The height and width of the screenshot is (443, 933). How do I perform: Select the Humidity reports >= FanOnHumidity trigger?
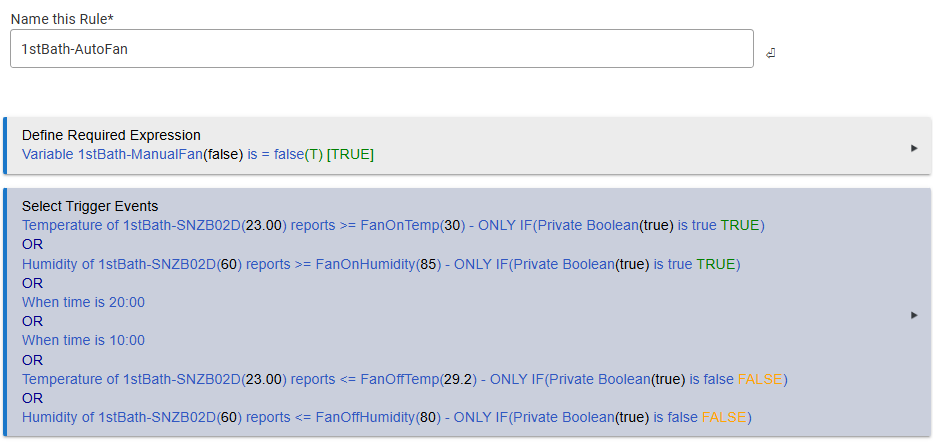coord(381,264)
